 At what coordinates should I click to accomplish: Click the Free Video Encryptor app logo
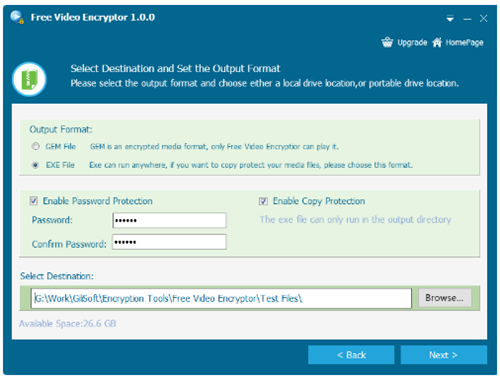[17, 17]
